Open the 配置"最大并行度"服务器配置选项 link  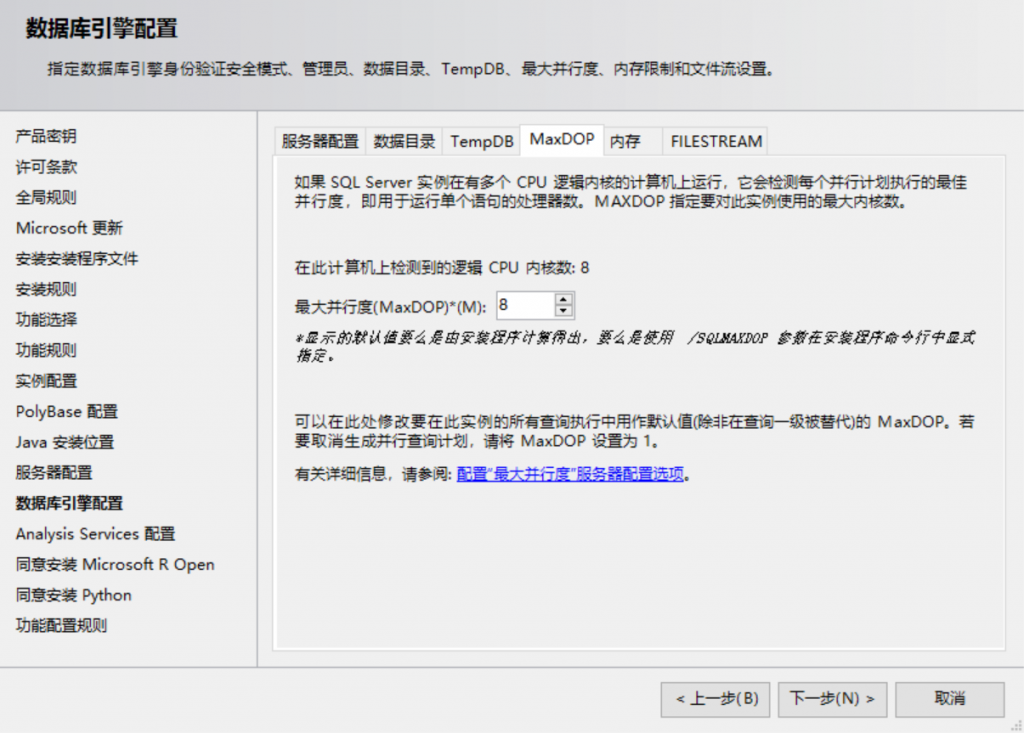click(x=570, y=475)
